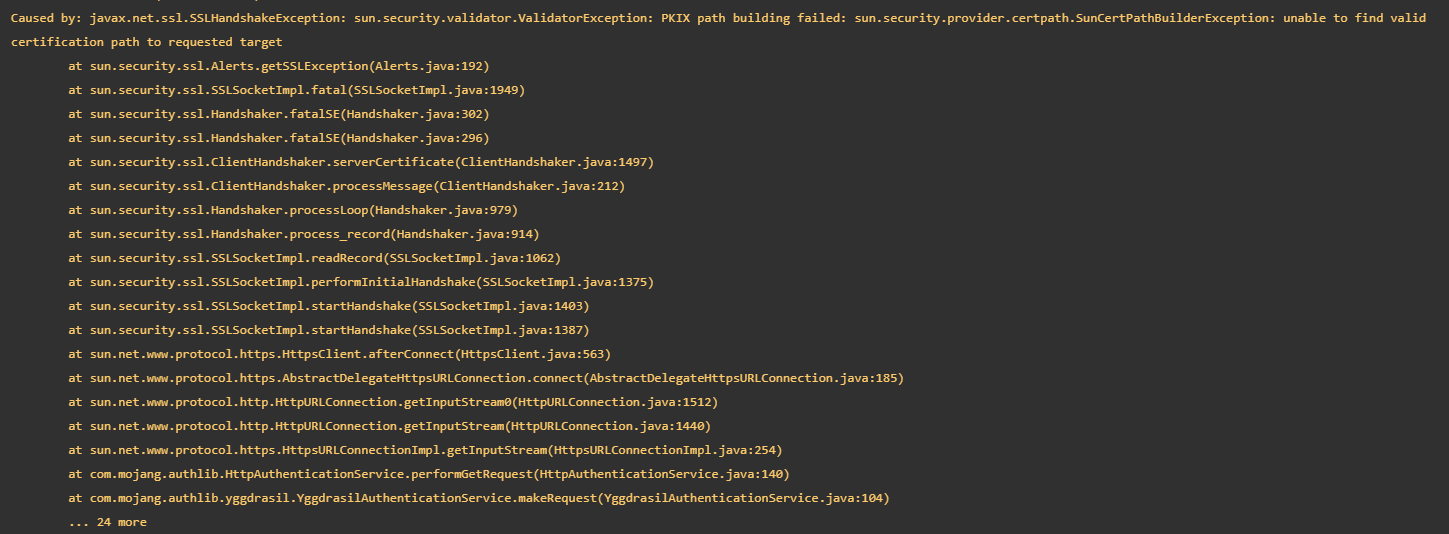1449x534 pixels.
Task: Click the Handshaker.processLoop stack frame
Action: point(293,210)
